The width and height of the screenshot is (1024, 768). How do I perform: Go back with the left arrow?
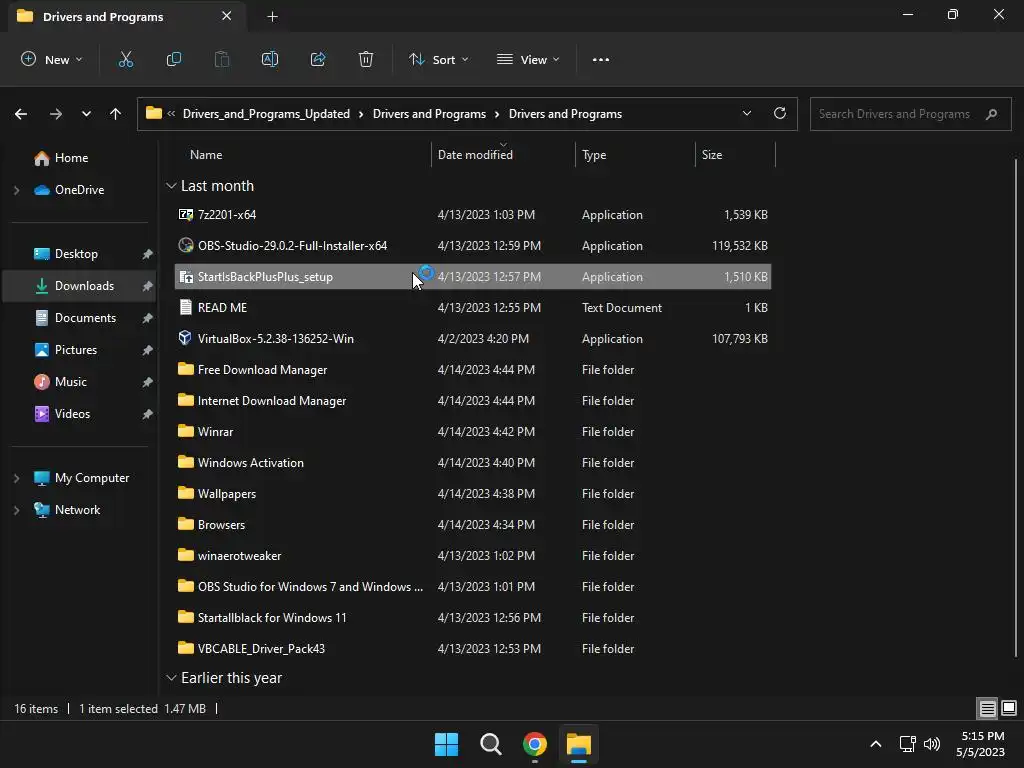pos(21,114)
